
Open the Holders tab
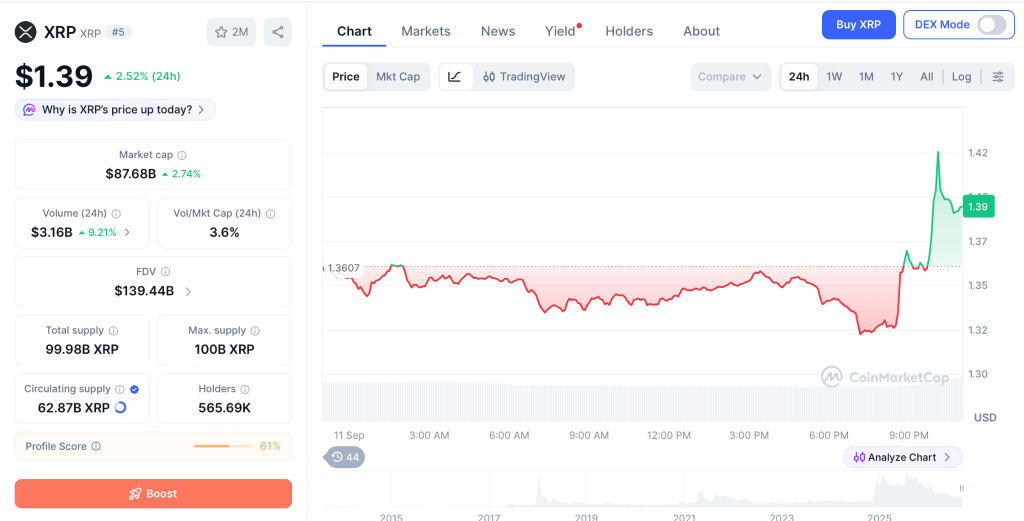tap(629, 31)
